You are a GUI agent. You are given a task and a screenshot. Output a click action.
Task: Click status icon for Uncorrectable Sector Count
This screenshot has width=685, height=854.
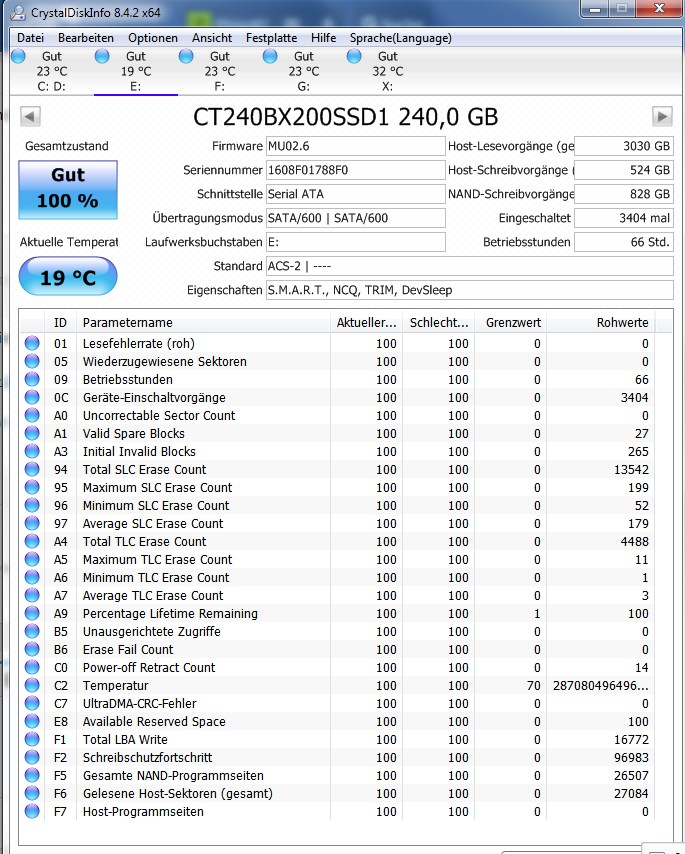32,415
